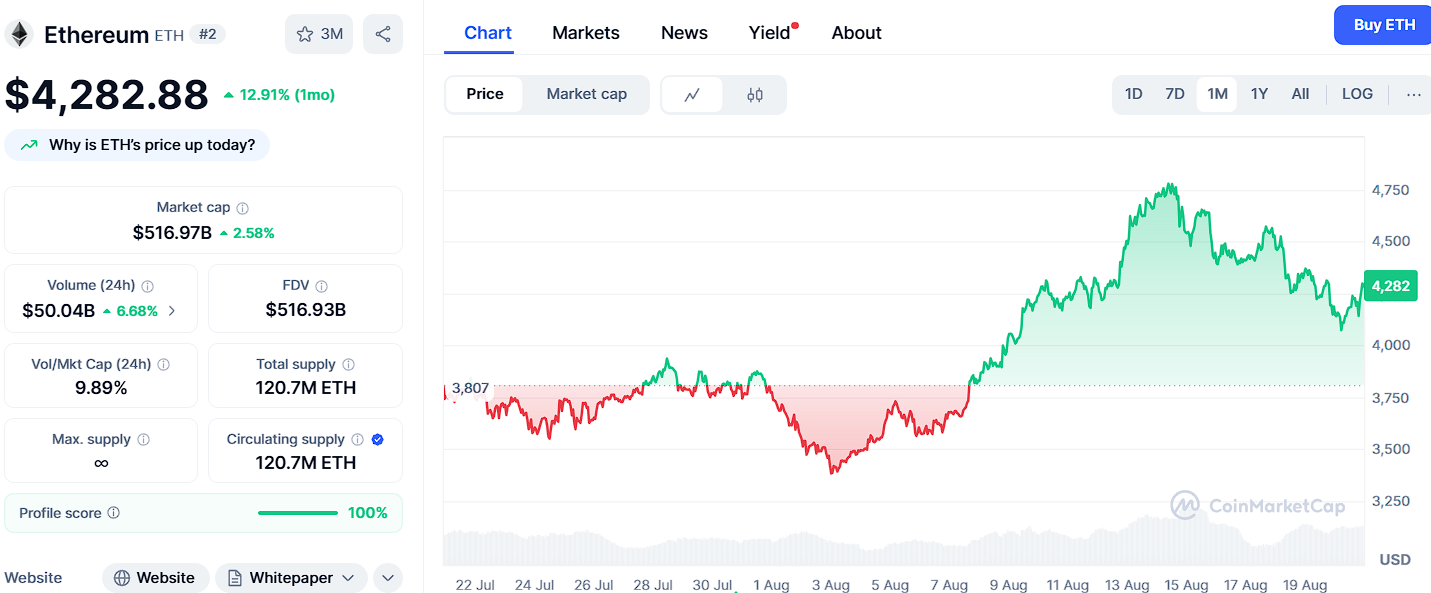Set chart range to 1M

(1217, 94)
